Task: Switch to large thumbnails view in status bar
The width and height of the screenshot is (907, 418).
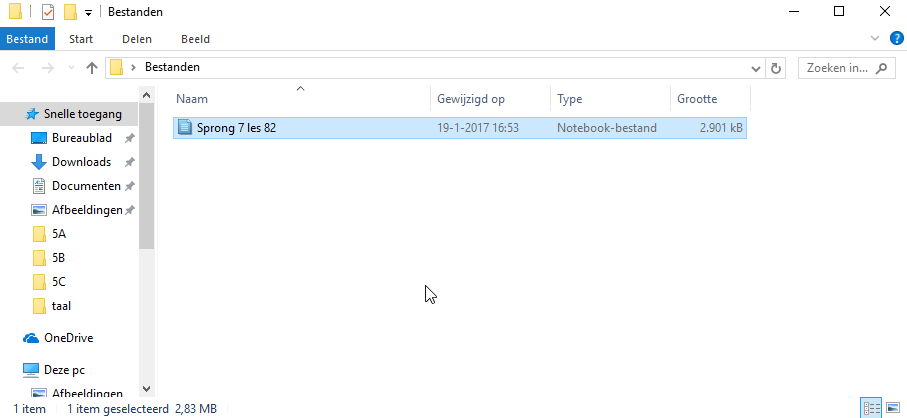Action: click(x=893, y=408)
